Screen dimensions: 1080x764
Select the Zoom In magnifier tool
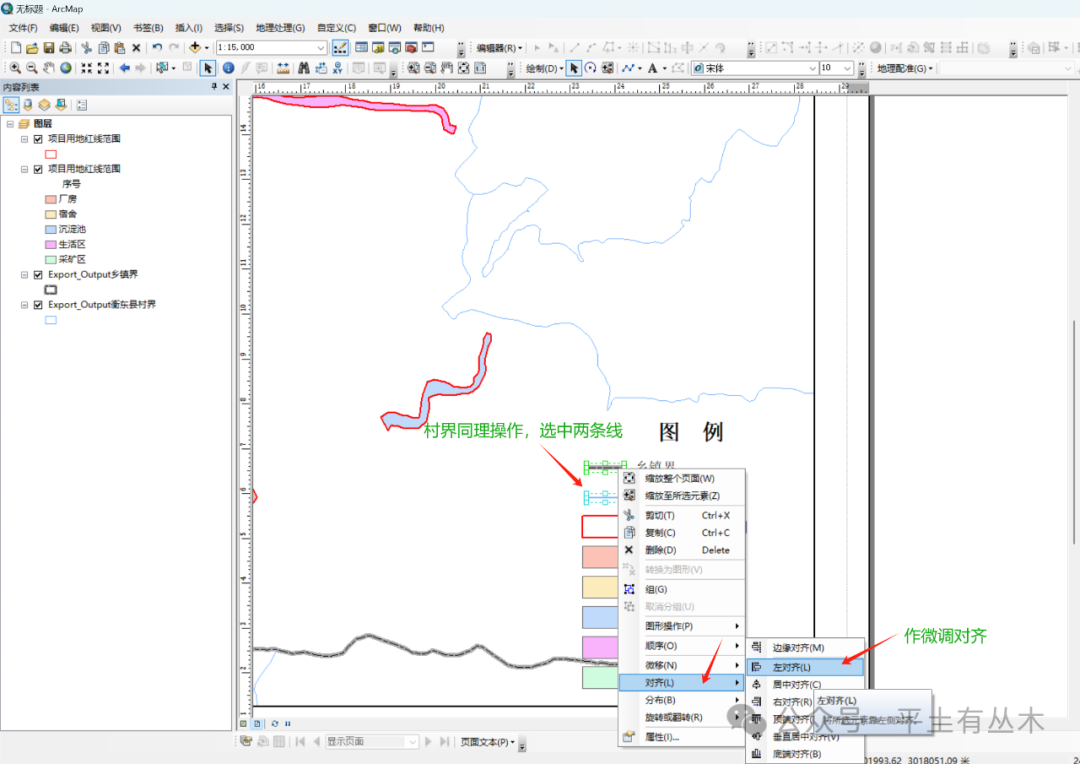click(x=15, y=68)
